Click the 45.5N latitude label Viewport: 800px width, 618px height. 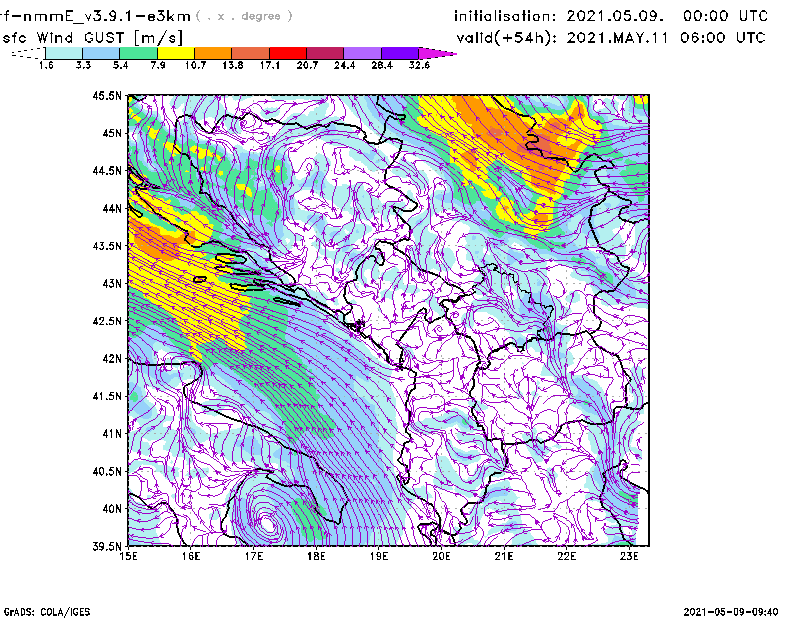107,95
